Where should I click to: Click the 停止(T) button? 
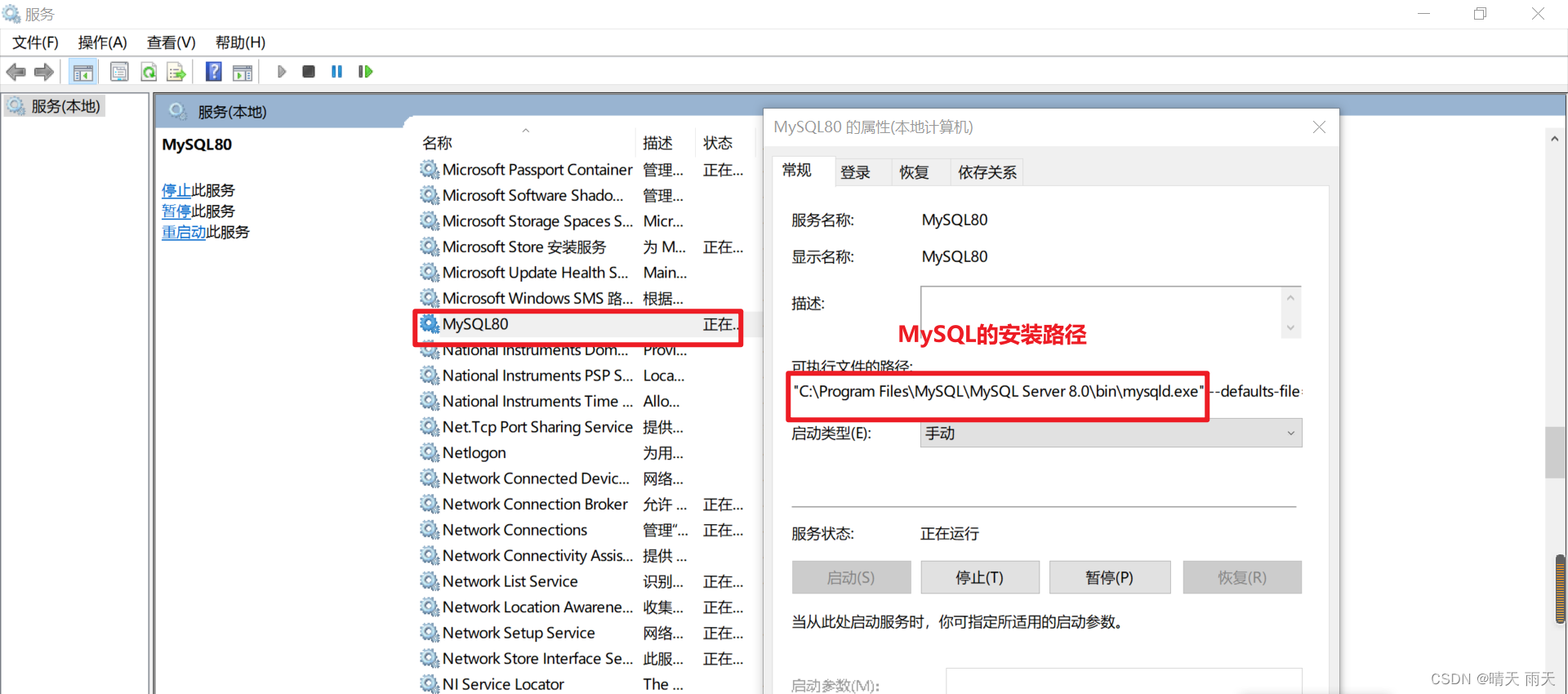[x=980, y=577]
